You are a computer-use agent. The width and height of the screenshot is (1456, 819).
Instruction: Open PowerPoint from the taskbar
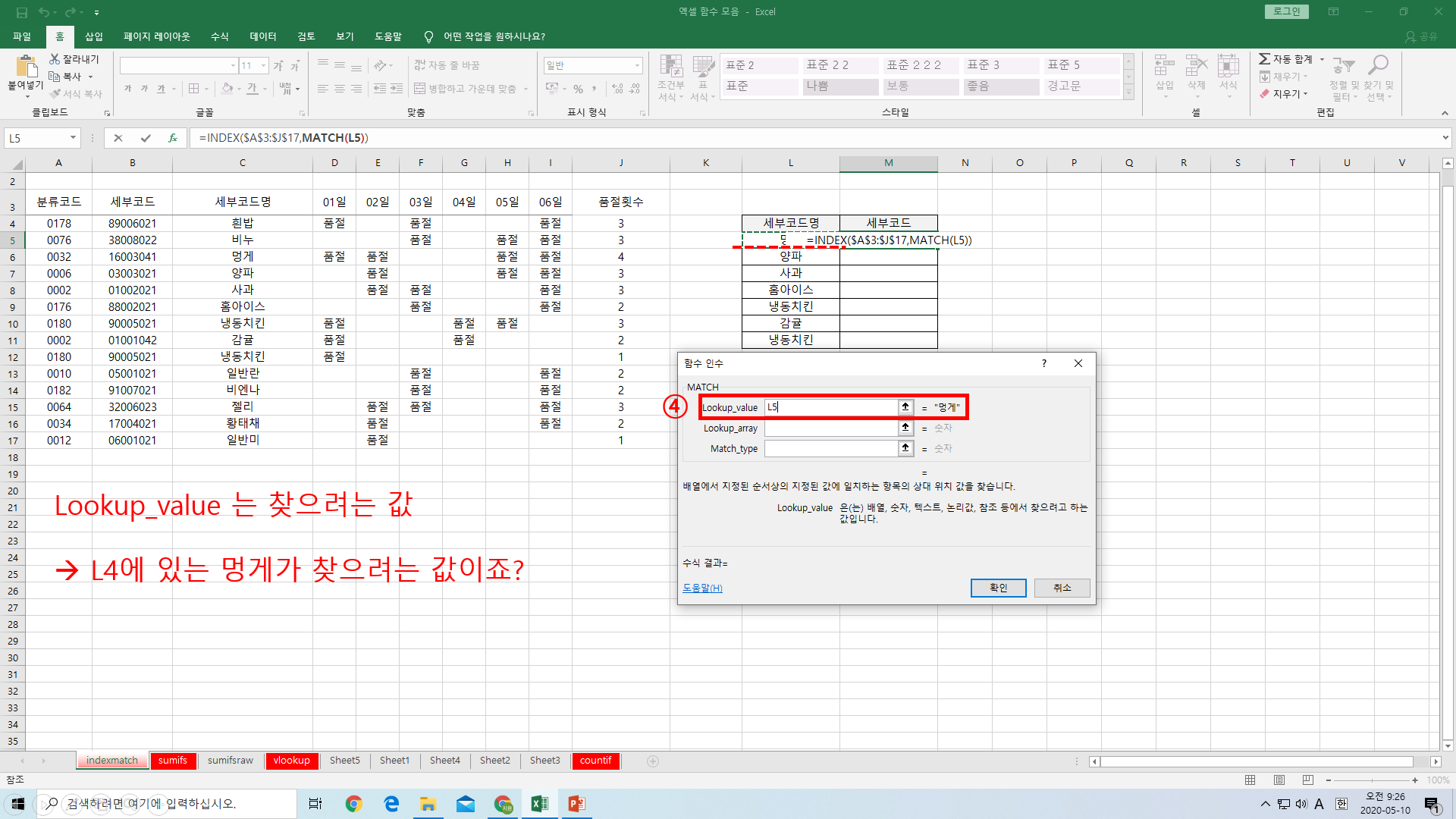576,804
